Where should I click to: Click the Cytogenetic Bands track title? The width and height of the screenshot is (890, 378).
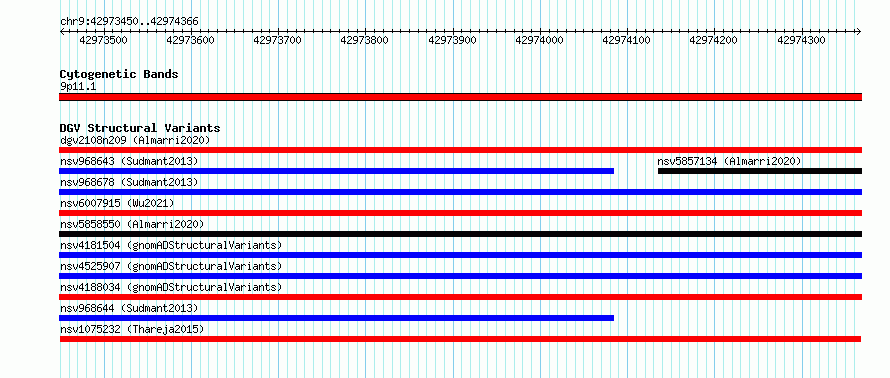click(x=119, y=74)
